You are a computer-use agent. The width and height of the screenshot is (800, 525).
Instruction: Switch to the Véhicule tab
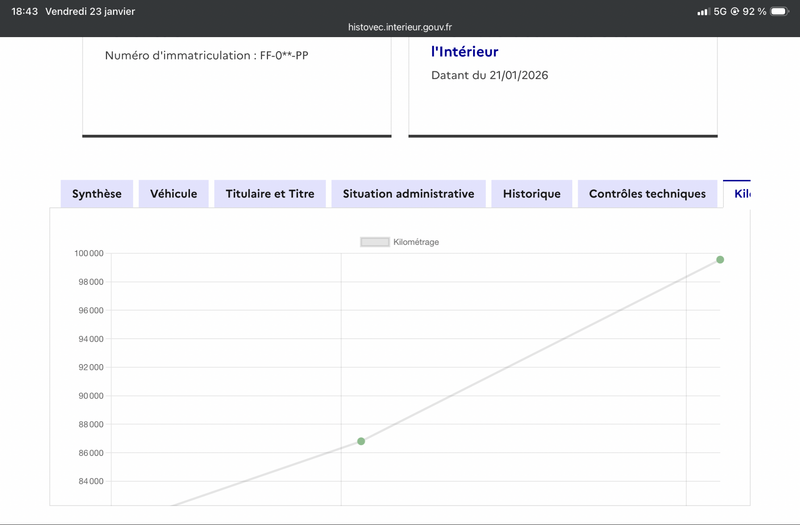174,194
